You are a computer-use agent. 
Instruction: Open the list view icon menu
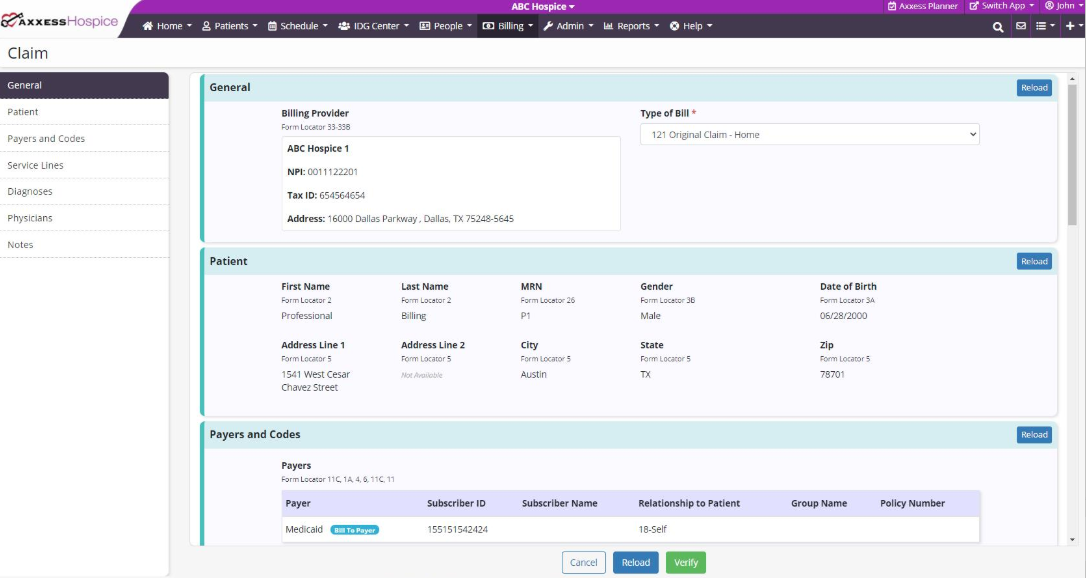(x=1045, y=27)
